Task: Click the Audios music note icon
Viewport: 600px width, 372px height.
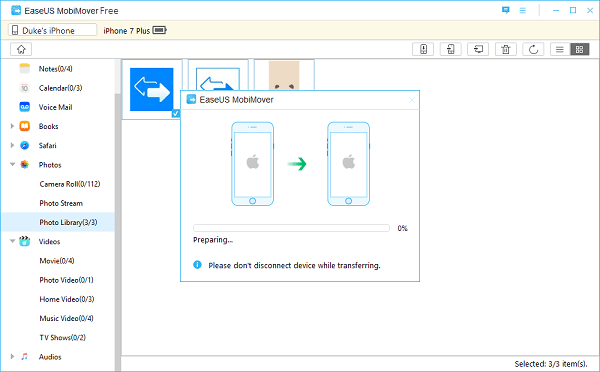Action: pos(24,356)
